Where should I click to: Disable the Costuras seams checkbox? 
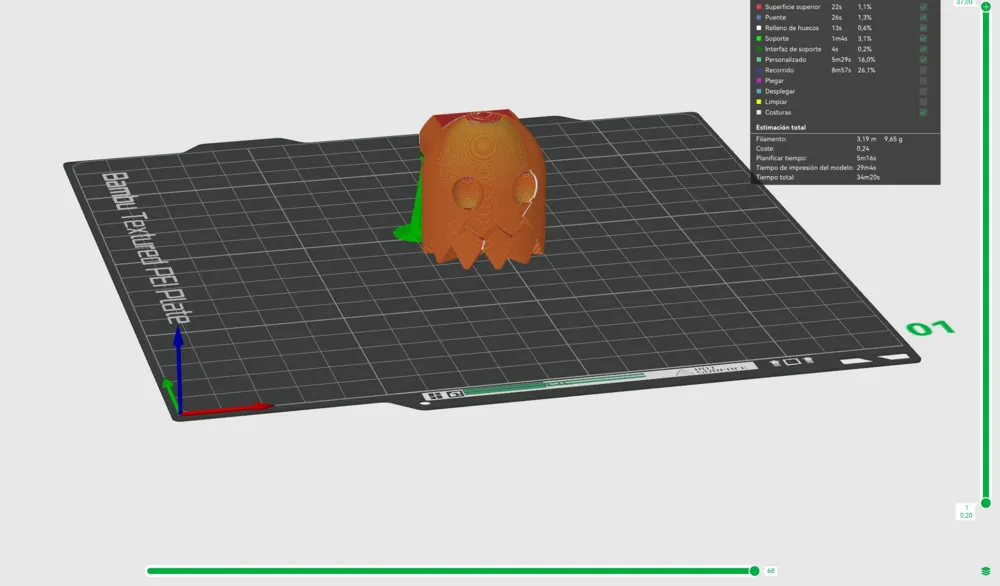(923, 112)
